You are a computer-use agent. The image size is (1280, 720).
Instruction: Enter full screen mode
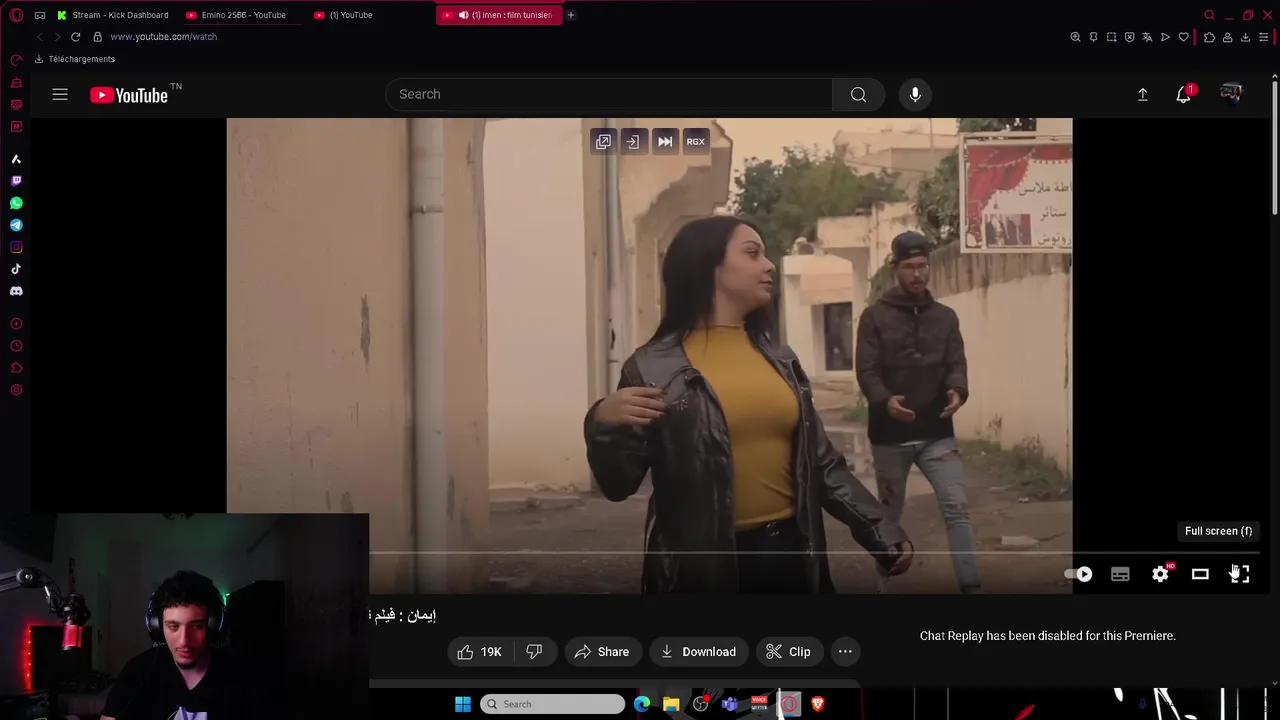point(1240,574)
